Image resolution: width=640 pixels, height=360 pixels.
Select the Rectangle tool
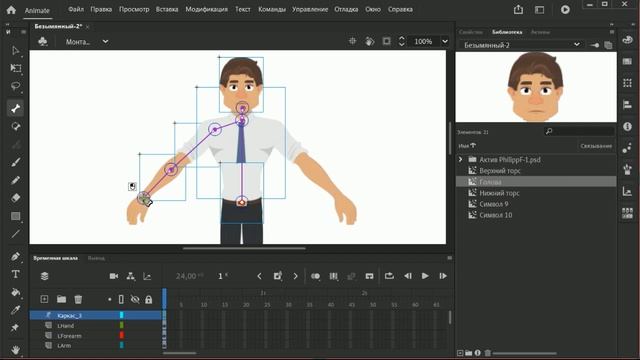[x=16, y=216]
